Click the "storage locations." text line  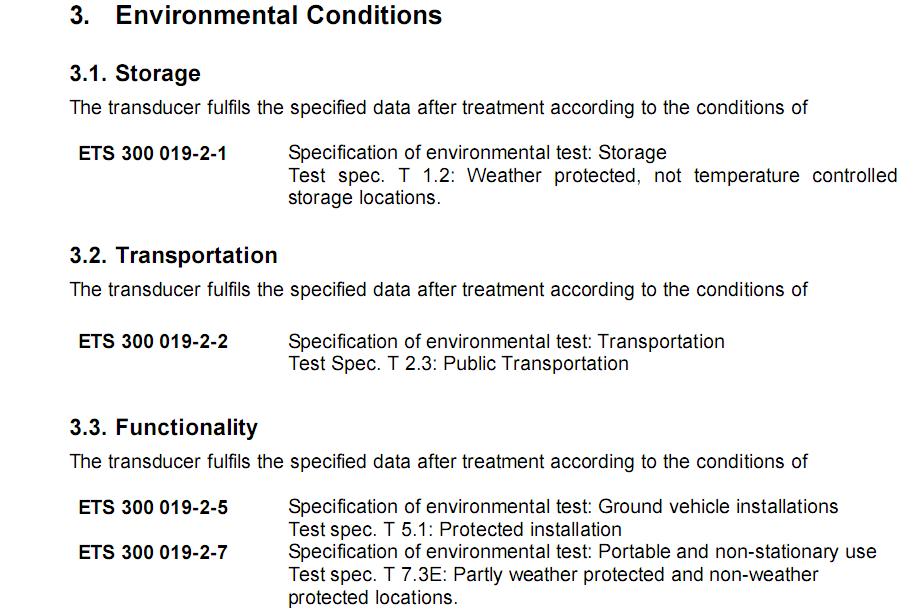pyautogui.click(x=364, y=198)
